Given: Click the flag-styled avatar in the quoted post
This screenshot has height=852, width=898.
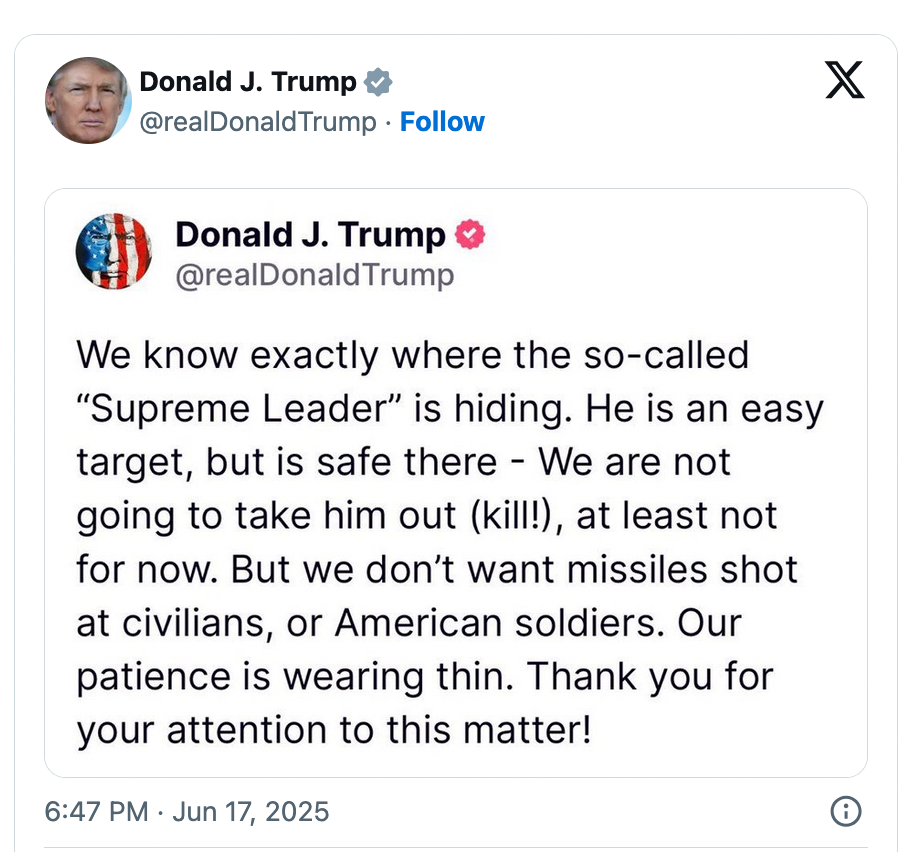Looking at the screenshot, I should click(x=114, y=251).
